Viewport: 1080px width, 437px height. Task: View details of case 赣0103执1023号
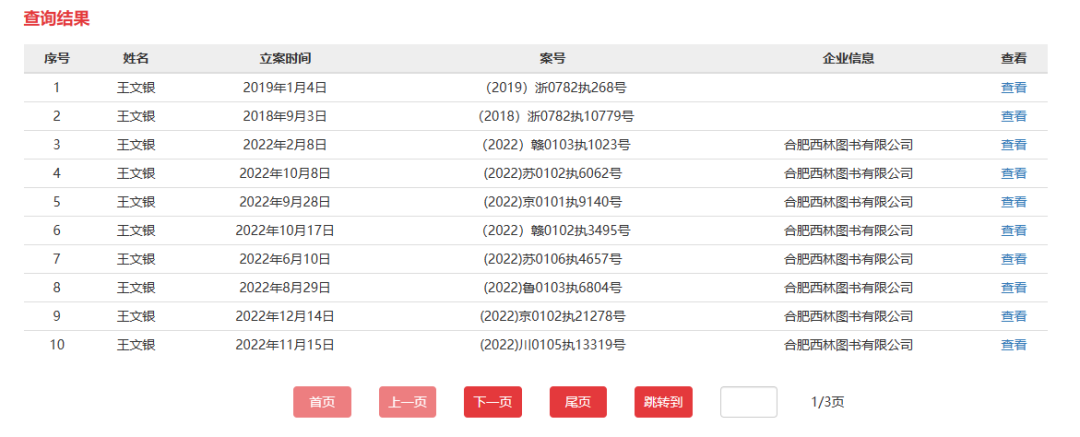pyautogui.click(x=1013, y=145)
